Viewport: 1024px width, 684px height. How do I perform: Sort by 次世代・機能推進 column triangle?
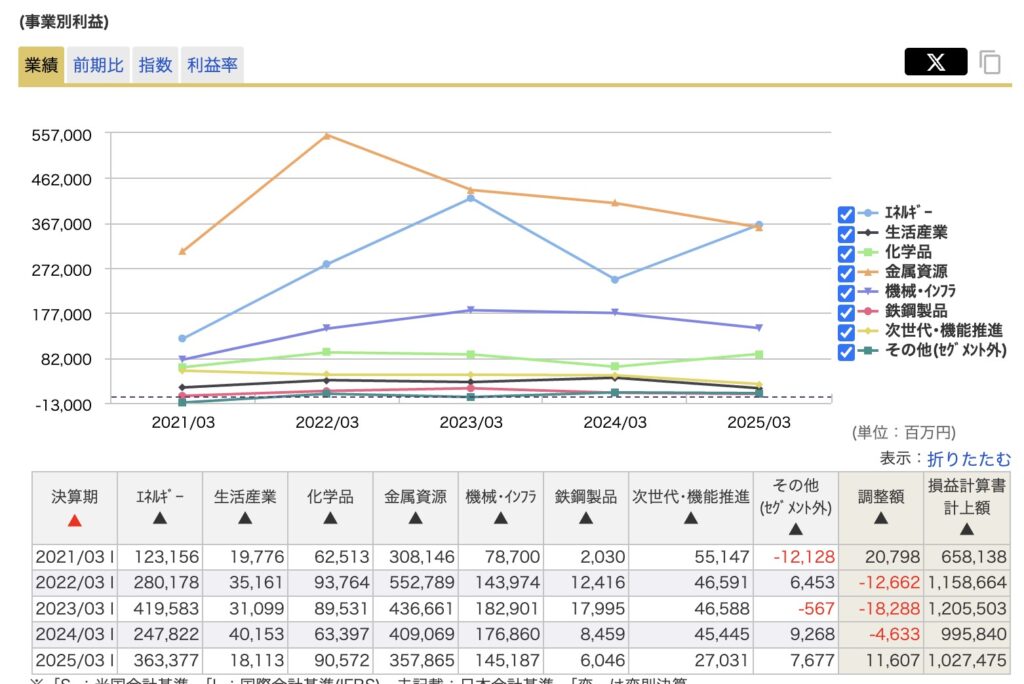pos(690,518)
